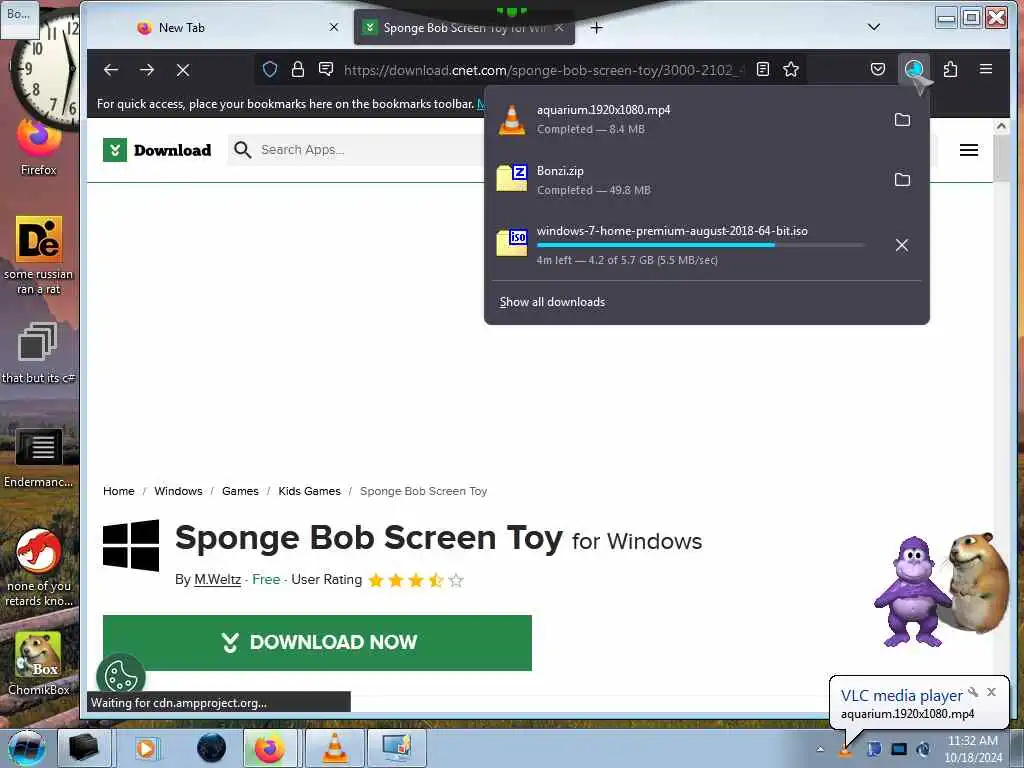
Task: Open a new tab with plus button
Action: tap(596, 27)
